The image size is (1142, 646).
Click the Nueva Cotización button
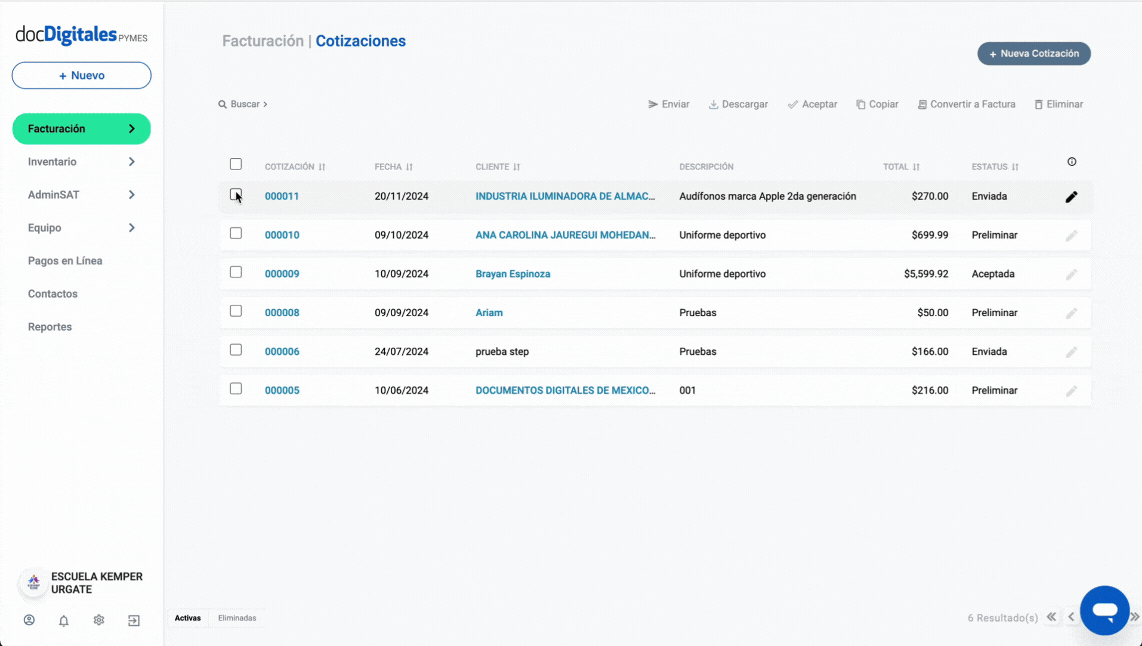(x=1033, y=54)
